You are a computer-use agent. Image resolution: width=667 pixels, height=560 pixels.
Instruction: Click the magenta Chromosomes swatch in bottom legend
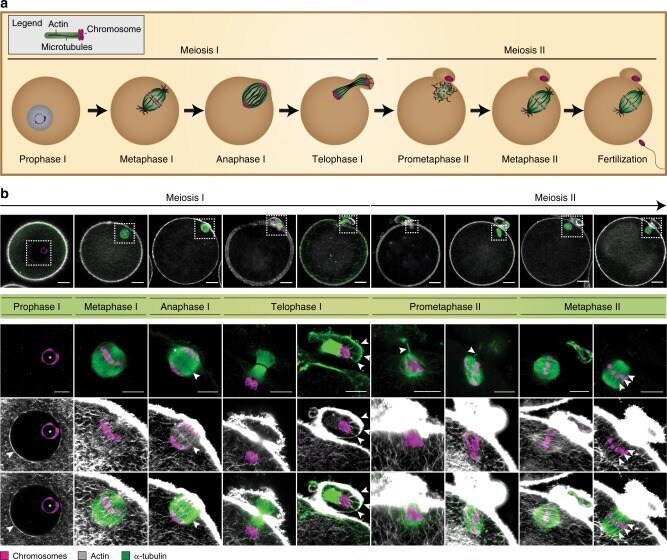4,556
